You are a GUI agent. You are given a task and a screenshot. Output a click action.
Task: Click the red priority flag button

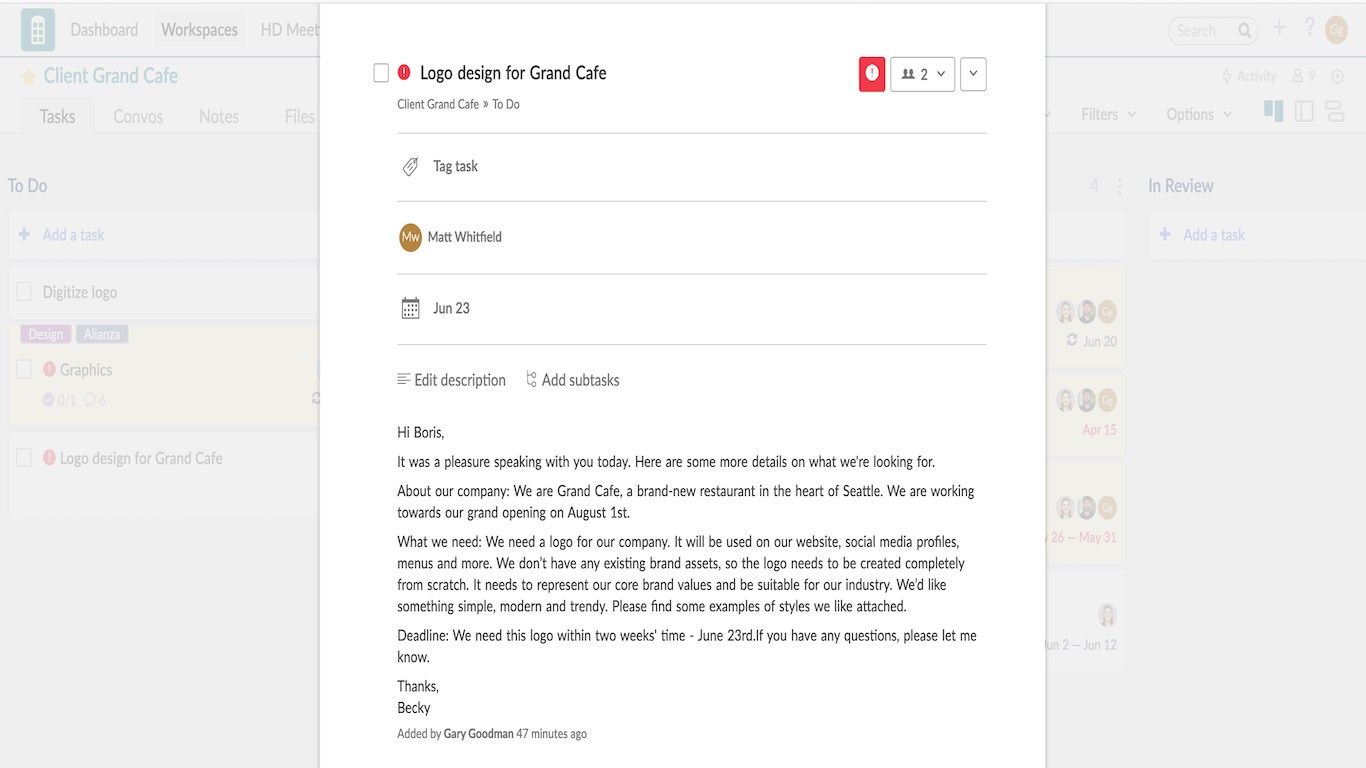click(x=872, y=74)
